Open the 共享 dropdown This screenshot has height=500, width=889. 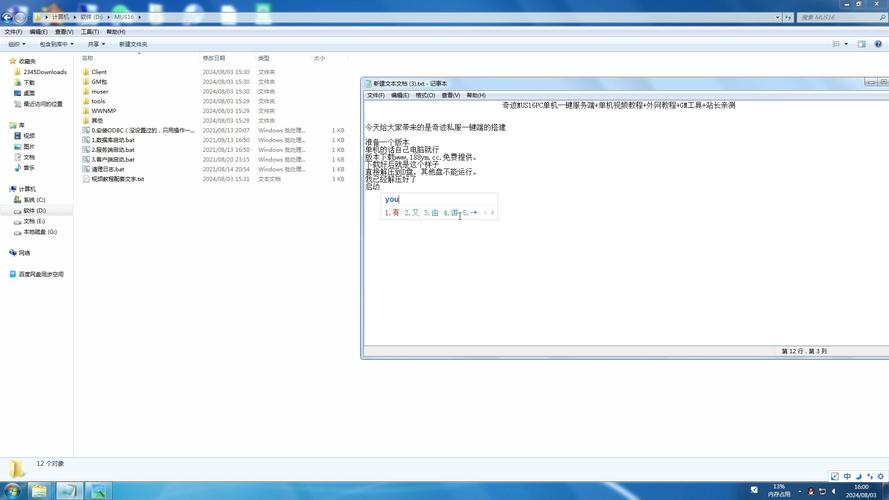(96, 44)
